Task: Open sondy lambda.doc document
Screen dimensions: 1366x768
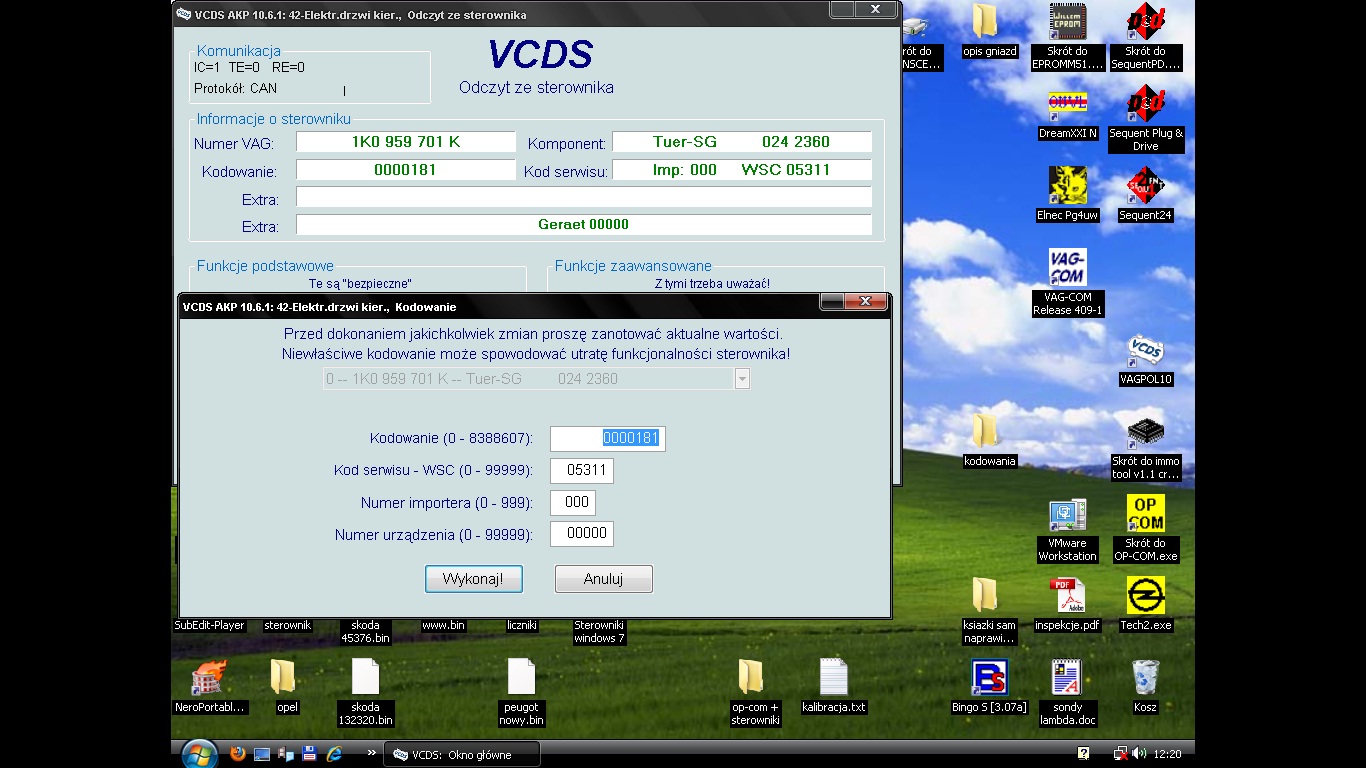Action: tap(1067, 693)
